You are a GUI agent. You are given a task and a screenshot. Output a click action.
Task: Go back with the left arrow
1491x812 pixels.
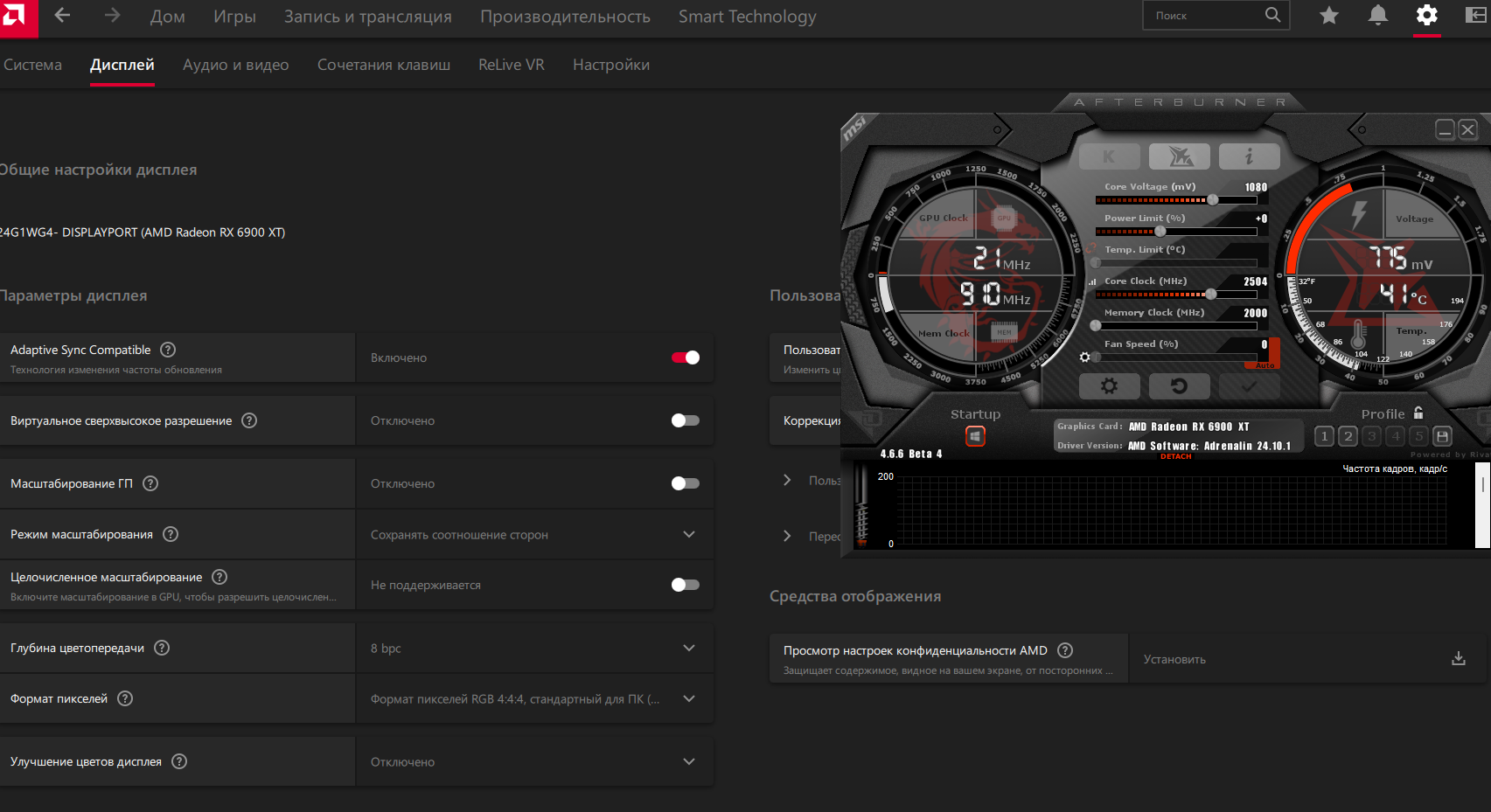click(x=62, y=15)
